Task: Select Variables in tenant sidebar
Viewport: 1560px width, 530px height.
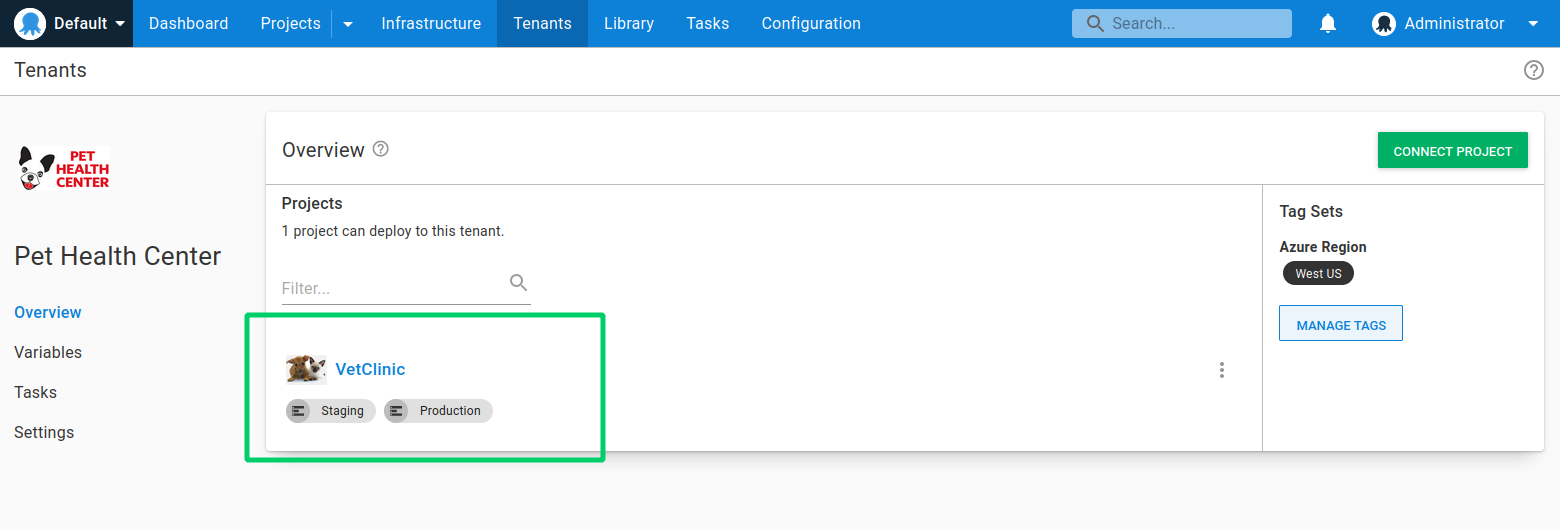Action: click(x=48, y=352)
